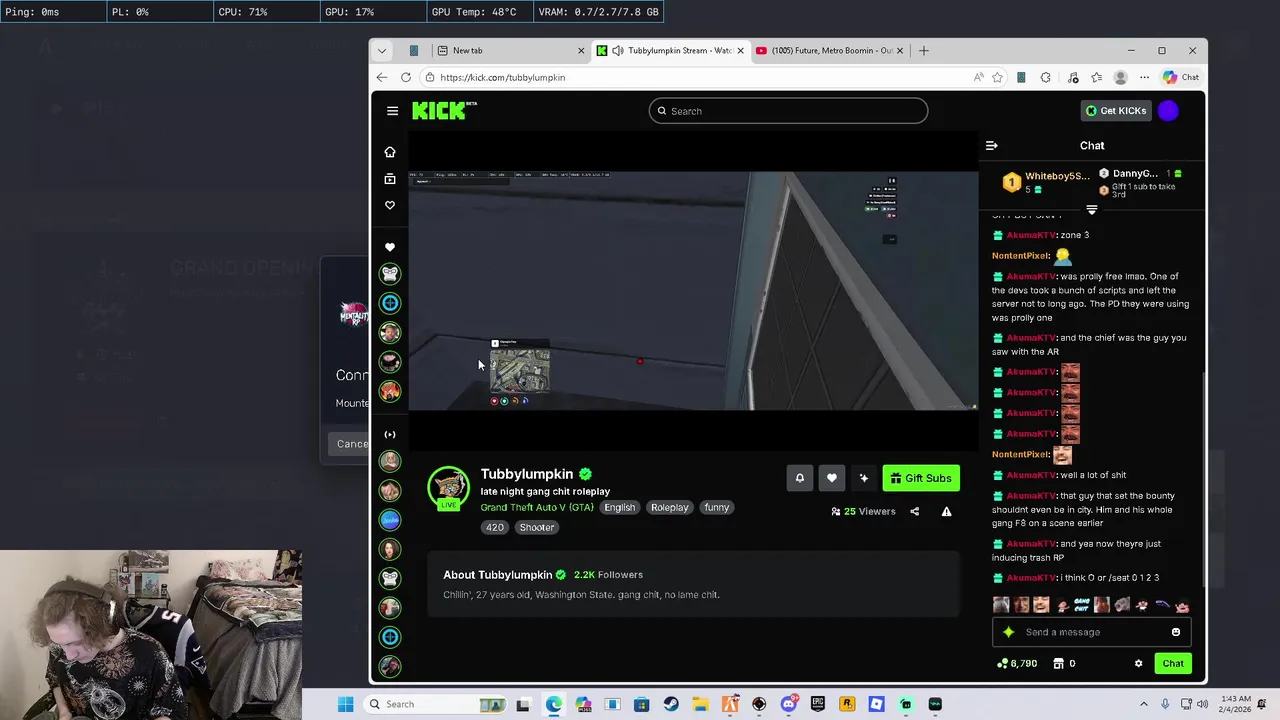
Task: Open the purple user avatar menu
Action: pos(1169,111)
